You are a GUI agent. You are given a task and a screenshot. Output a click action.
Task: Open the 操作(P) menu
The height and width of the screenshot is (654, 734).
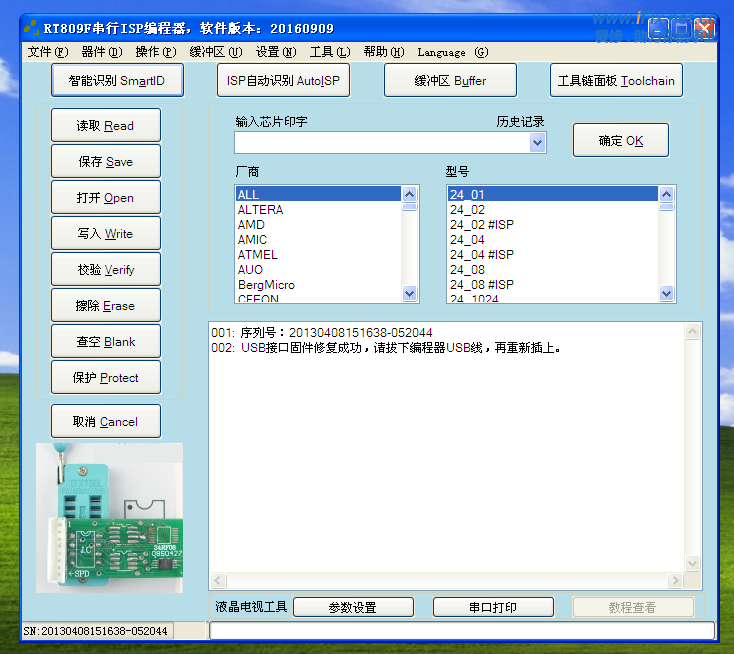(156, 52)
